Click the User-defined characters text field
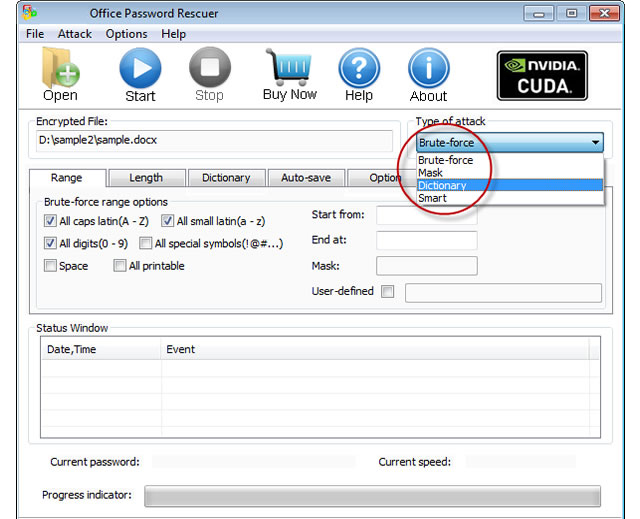The width and height of the screenshot is (640, 519). coord(503,293)
